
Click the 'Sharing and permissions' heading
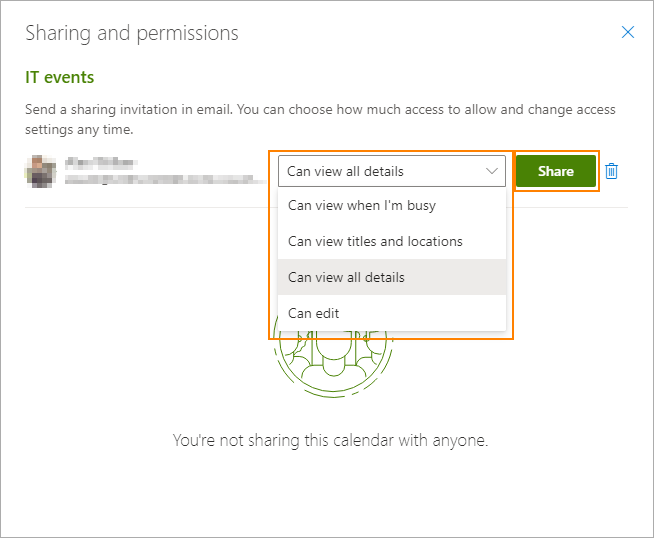(x=131, y=33)
